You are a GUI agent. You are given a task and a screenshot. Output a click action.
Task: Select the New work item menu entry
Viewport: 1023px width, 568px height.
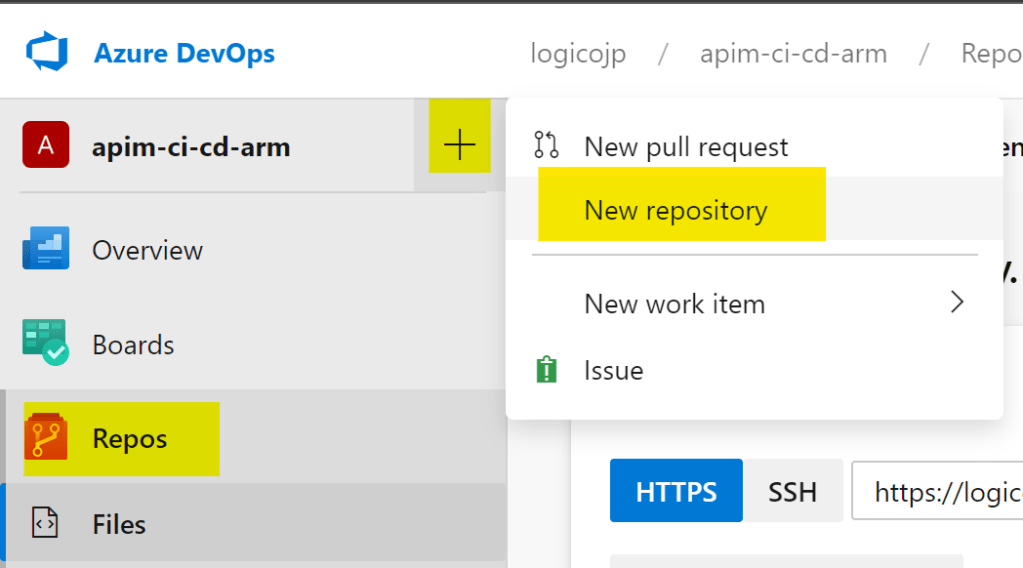point(674,304)
